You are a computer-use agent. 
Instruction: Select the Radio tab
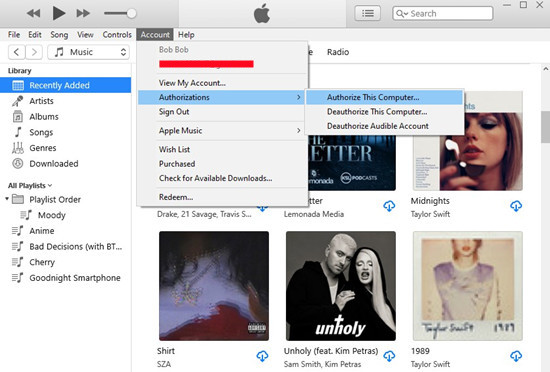338,52
